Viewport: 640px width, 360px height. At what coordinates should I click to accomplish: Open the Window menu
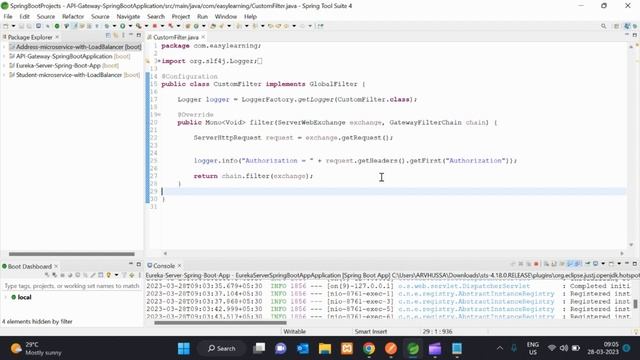coord(226,16)
